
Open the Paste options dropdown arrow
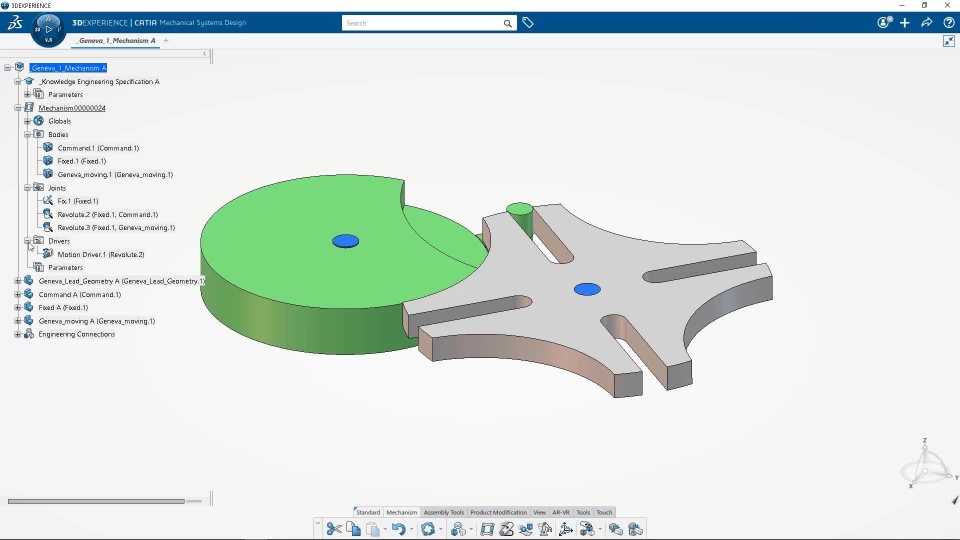pyautogui.click(x=385, y=529)
